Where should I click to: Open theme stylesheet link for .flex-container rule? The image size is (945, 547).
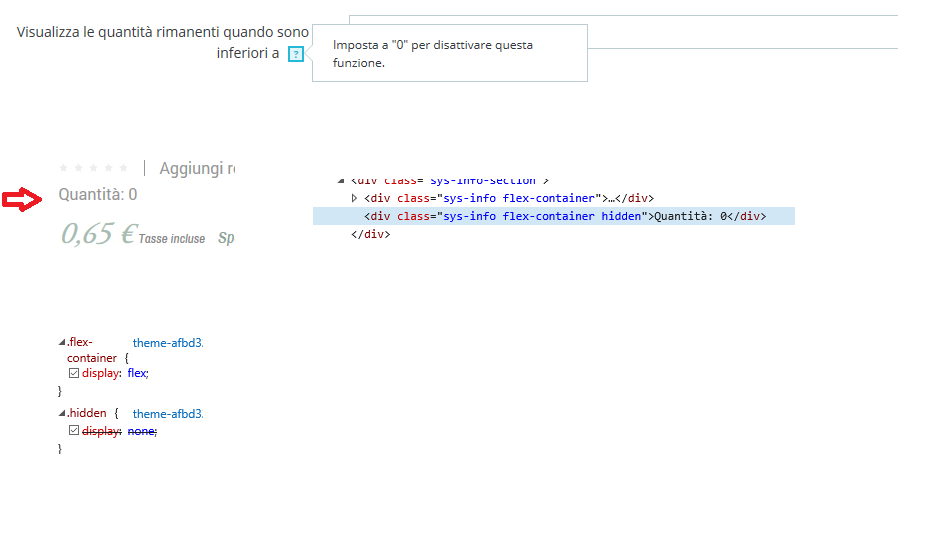coord(167,343)
